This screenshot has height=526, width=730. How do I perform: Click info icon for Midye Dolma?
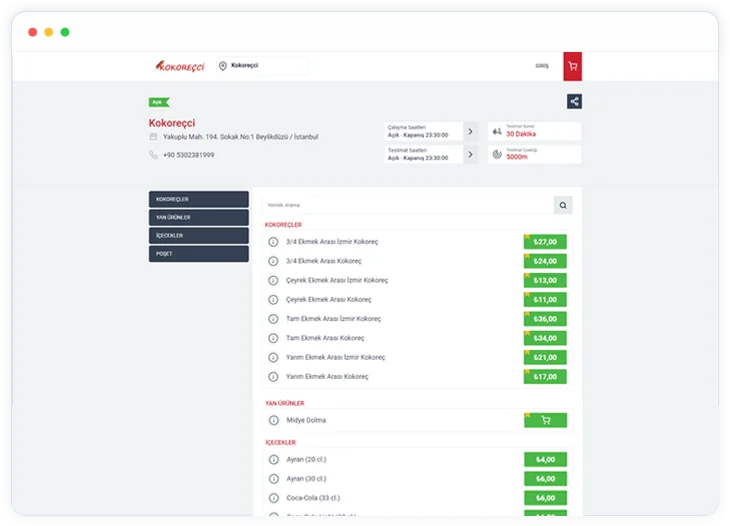click(273, 421)
